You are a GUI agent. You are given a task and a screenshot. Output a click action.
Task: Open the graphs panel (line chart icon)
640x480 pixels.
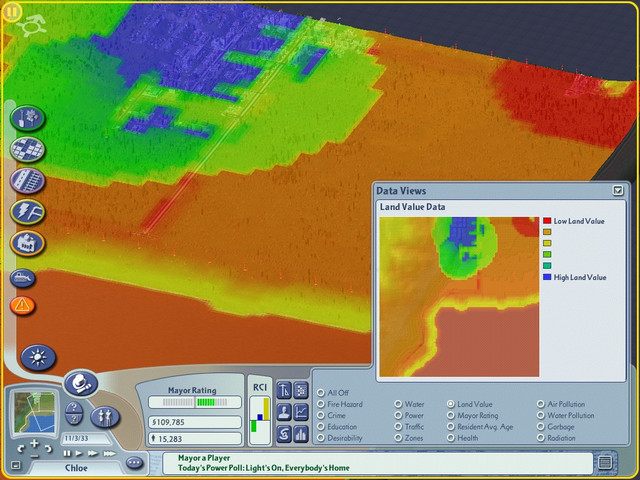tap(301, 412)
